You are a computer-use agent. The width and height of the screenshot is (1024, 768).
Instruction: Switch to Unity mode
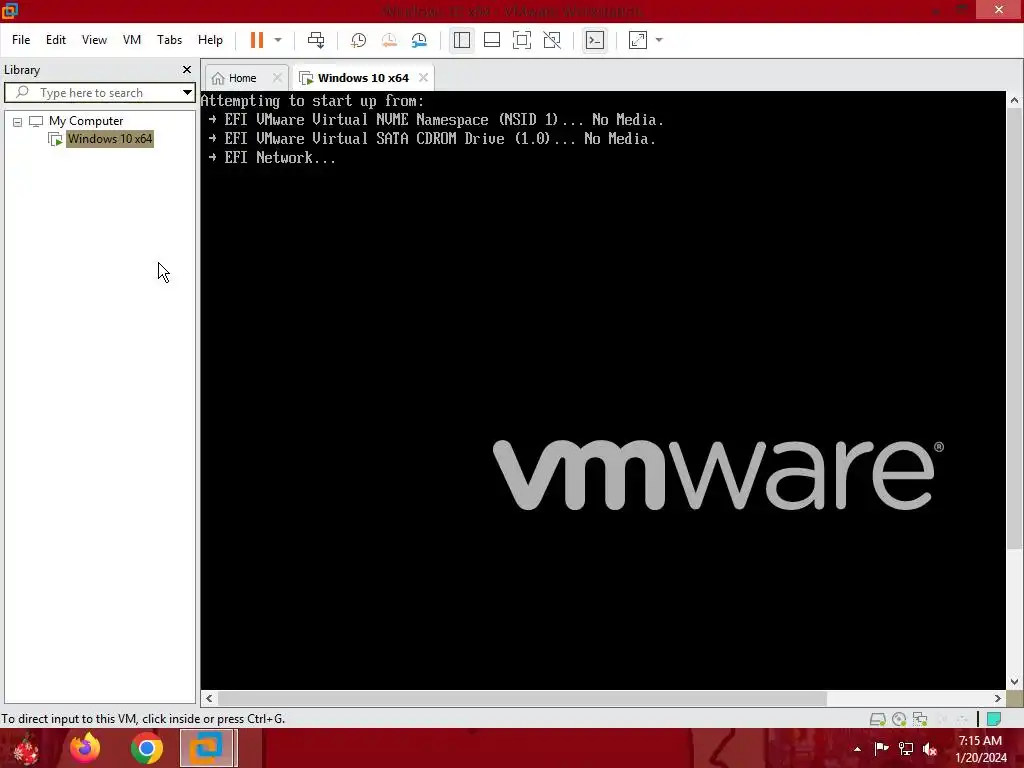(552, 40)
